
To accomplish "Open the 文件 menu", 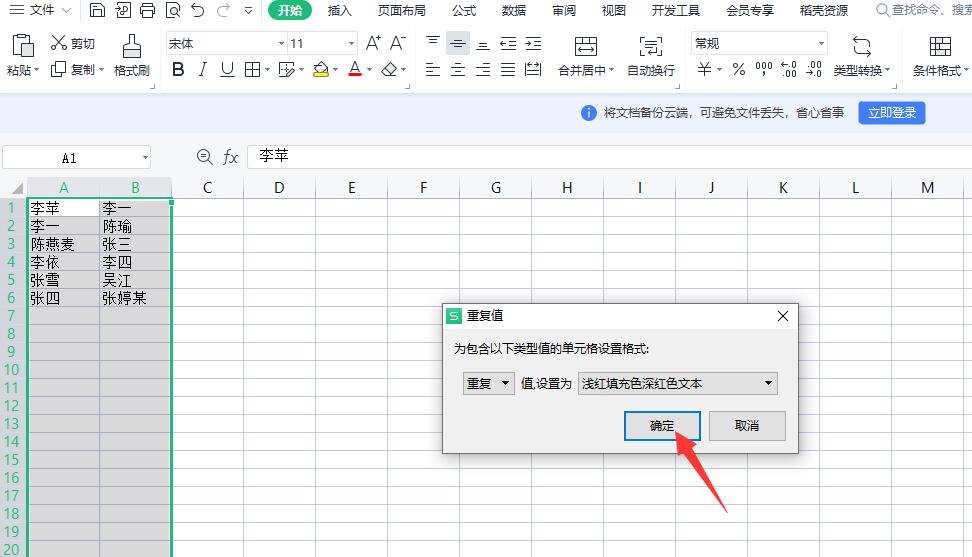I will (42, 10).
